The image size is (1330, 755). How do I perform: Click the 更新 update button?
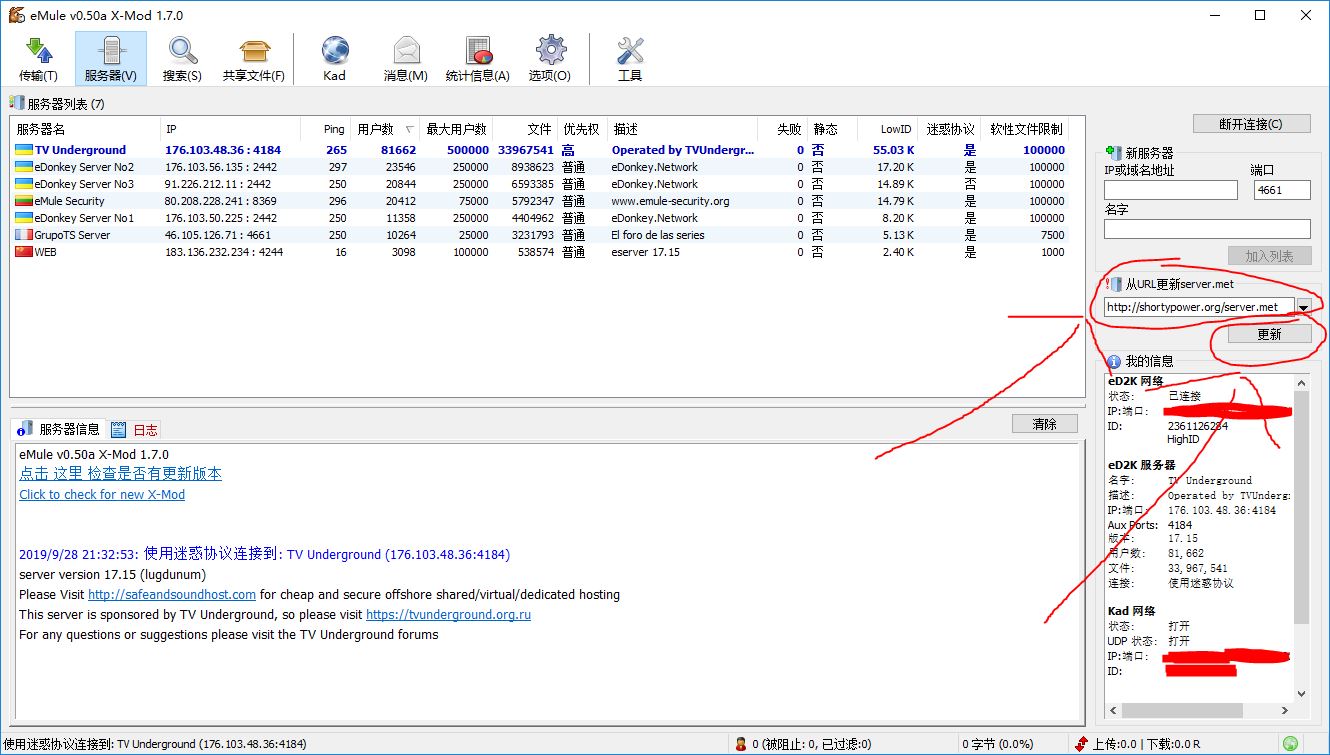1269,335
